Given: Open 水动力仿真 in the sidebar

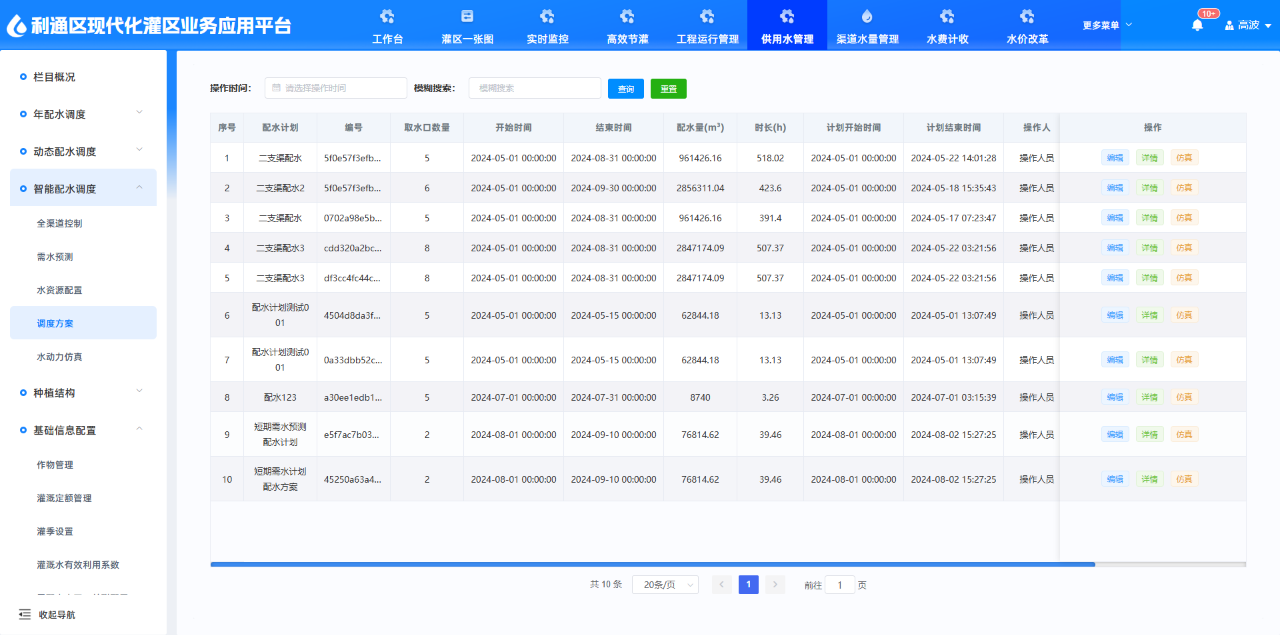Looking at the screenshot, I should coord(83,357).
